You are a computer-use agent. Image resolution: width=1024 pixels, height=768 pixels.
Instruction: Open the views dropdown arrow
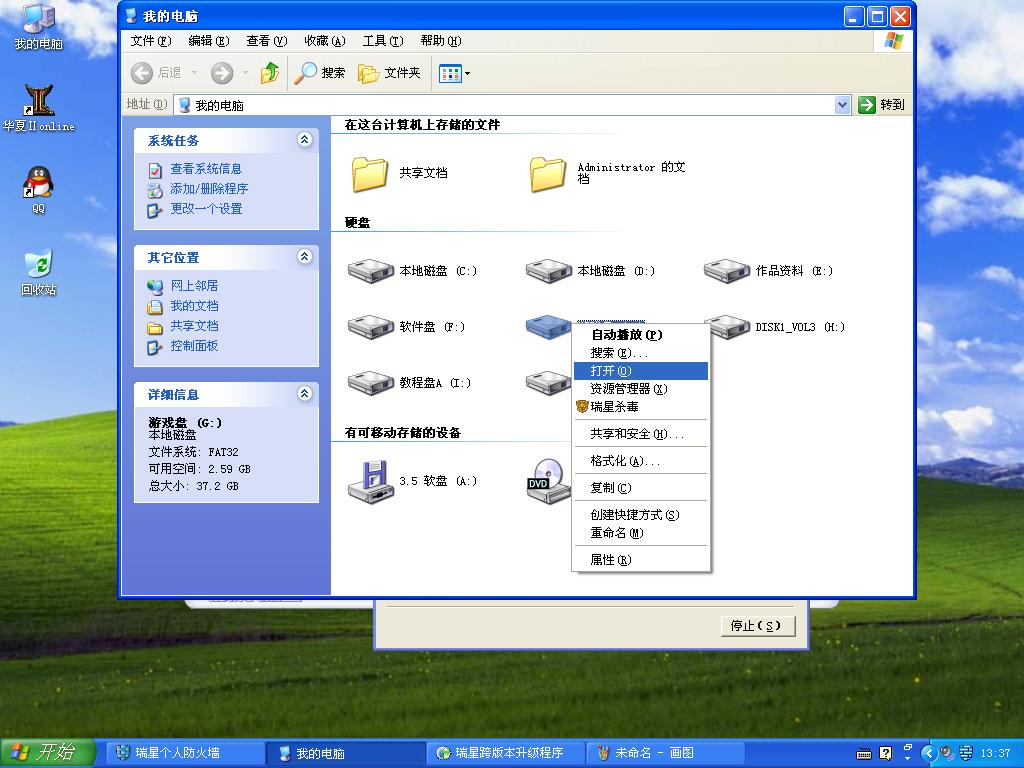click(468, 73)
